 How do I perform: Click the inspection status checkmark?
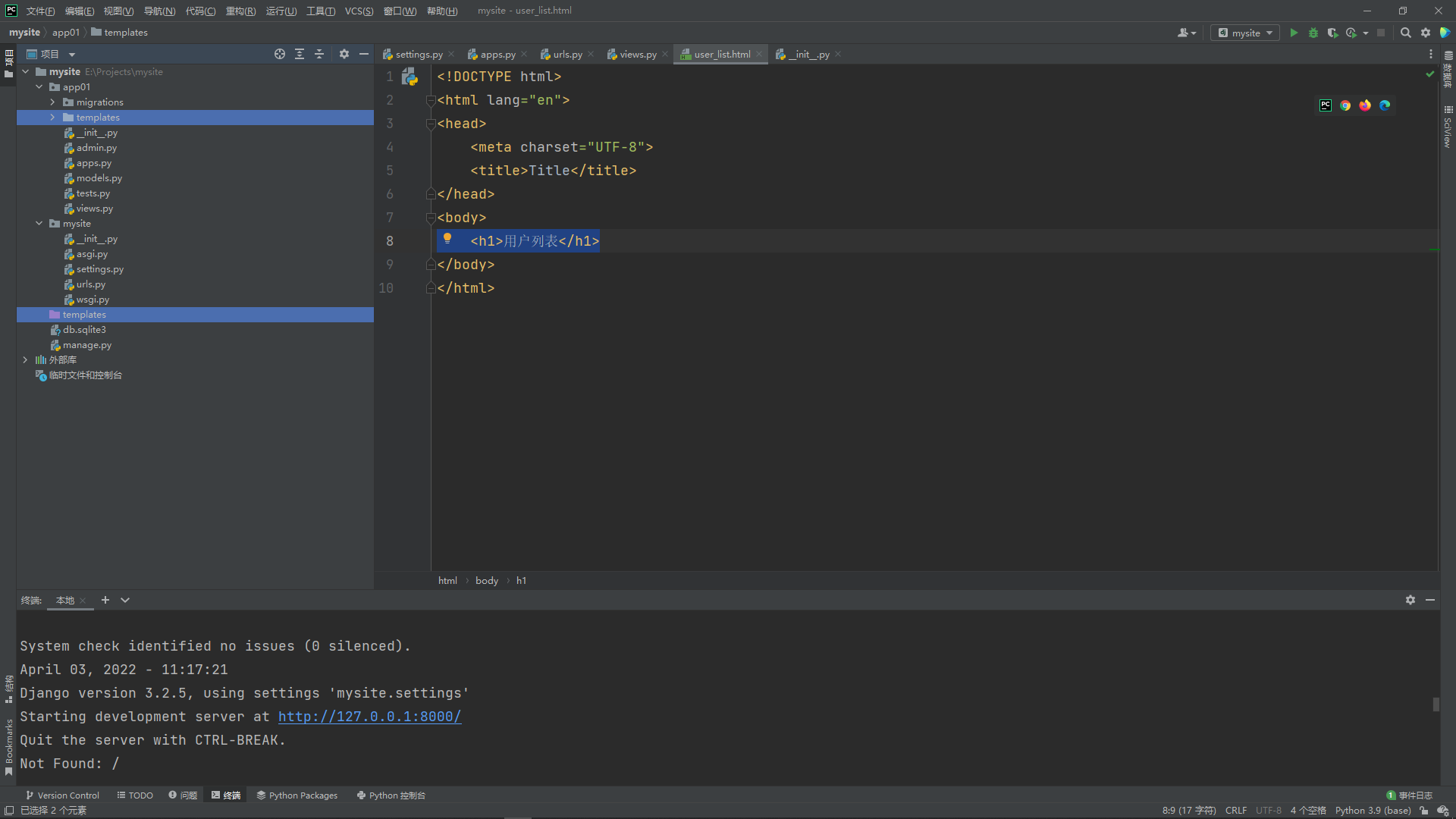tap(1429, 74)
